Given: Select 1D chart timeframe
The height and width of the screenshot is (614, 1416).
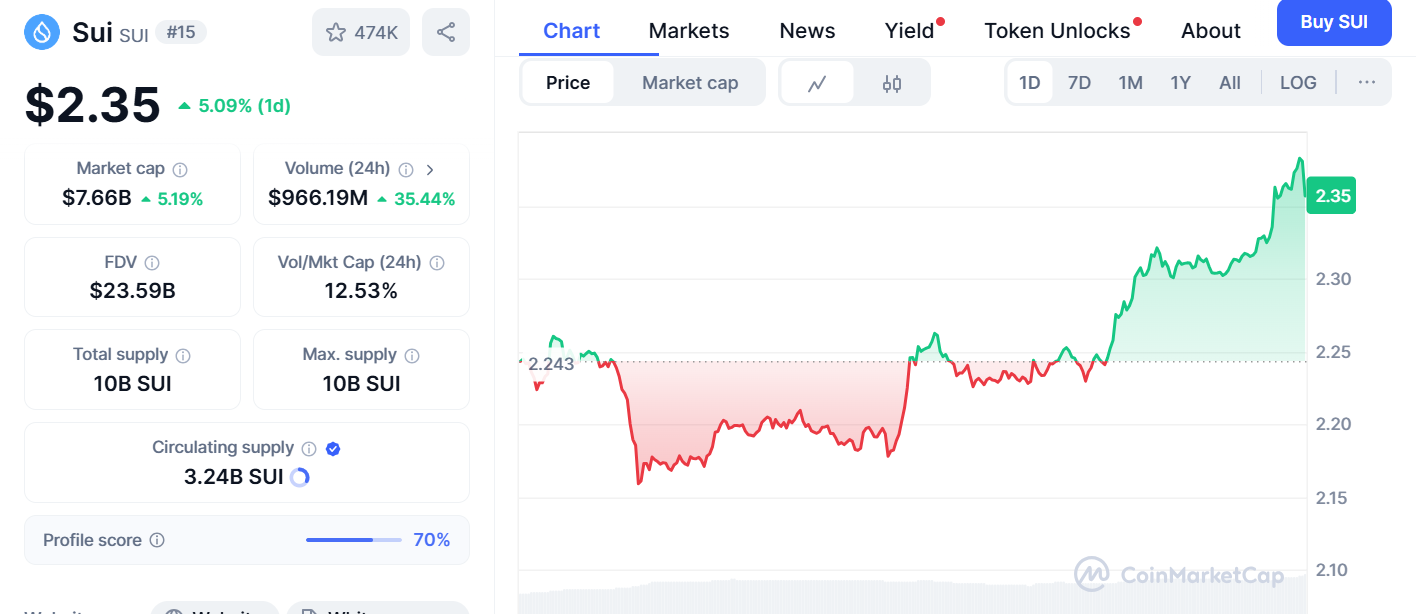Looking at the screenshot, I should pos(1029,83).
